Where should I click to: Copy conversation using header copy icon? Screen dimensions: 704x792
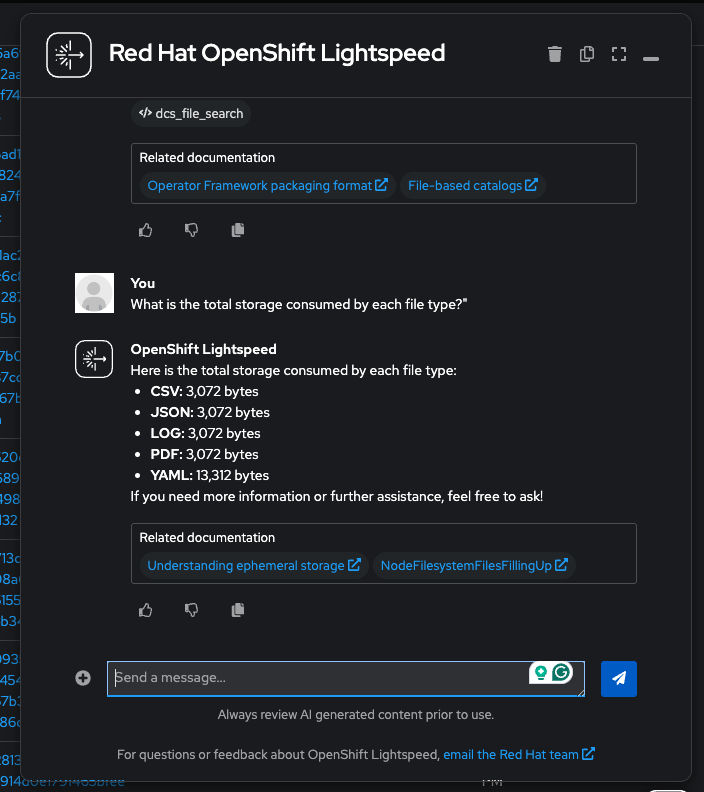(x=587, y=54)
